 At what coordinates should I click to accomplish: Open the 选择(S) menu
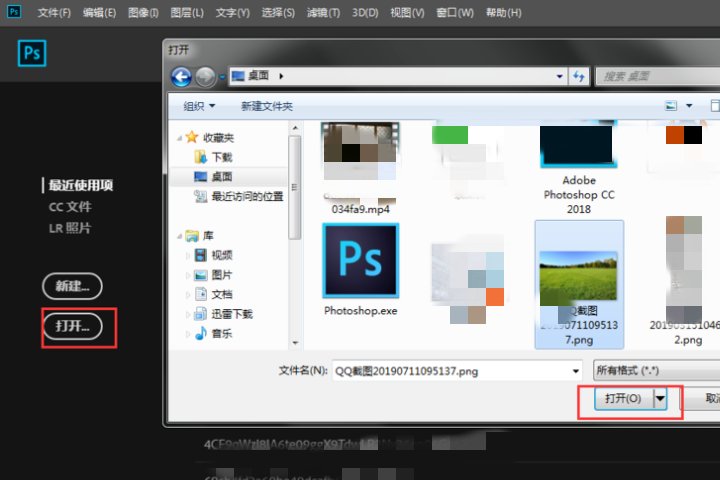pos(278,13)
